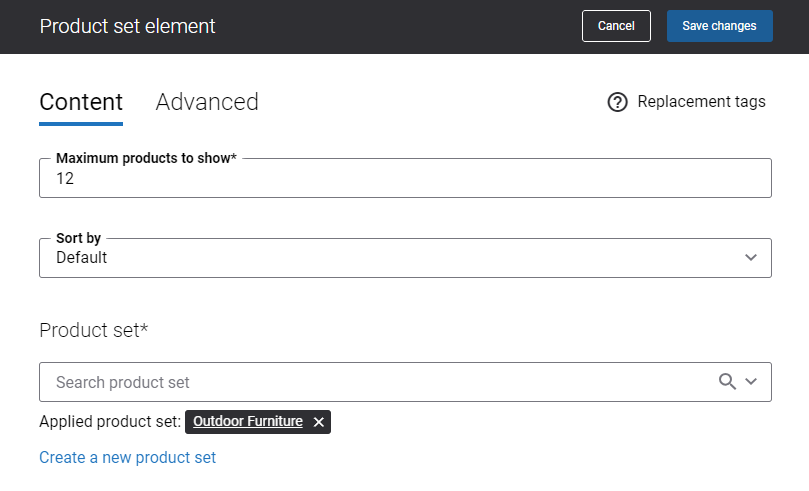The height and width of the screenshot is (491, 809).
Task: Switch to the Advanced tab
Action: coord(207,102)
